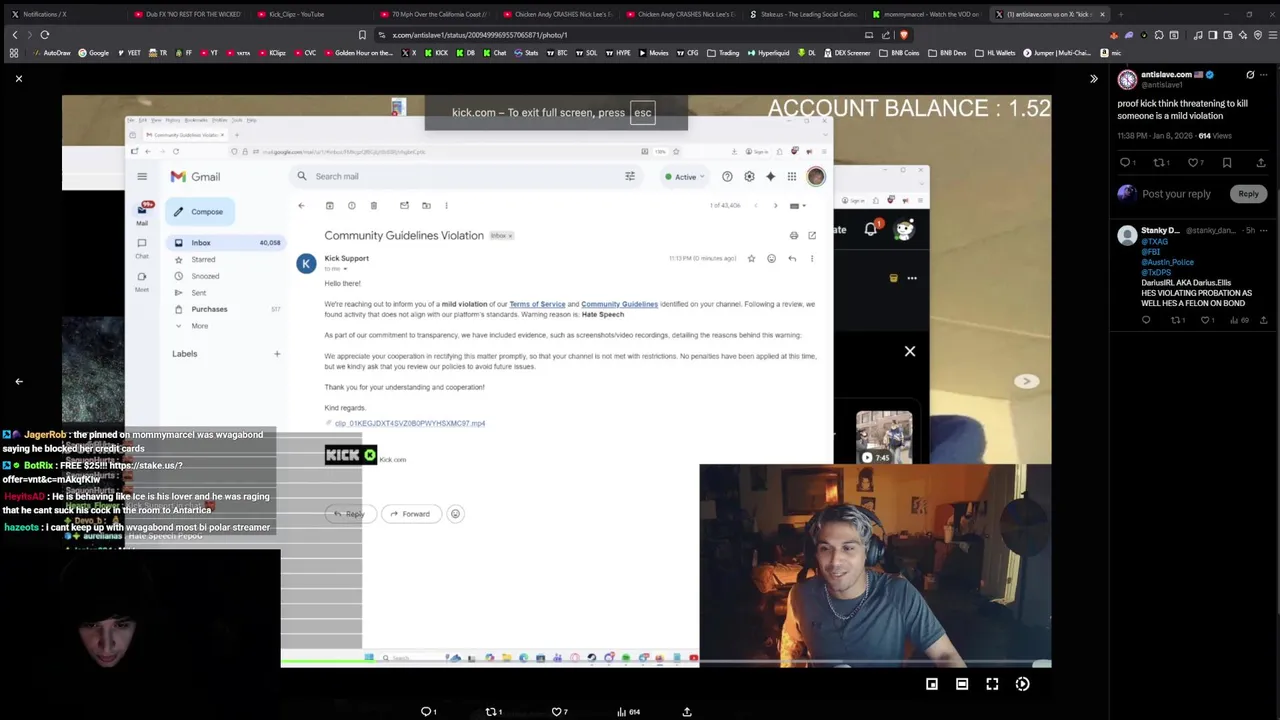Open more options on Stanky D reply

coord(1264,230)
